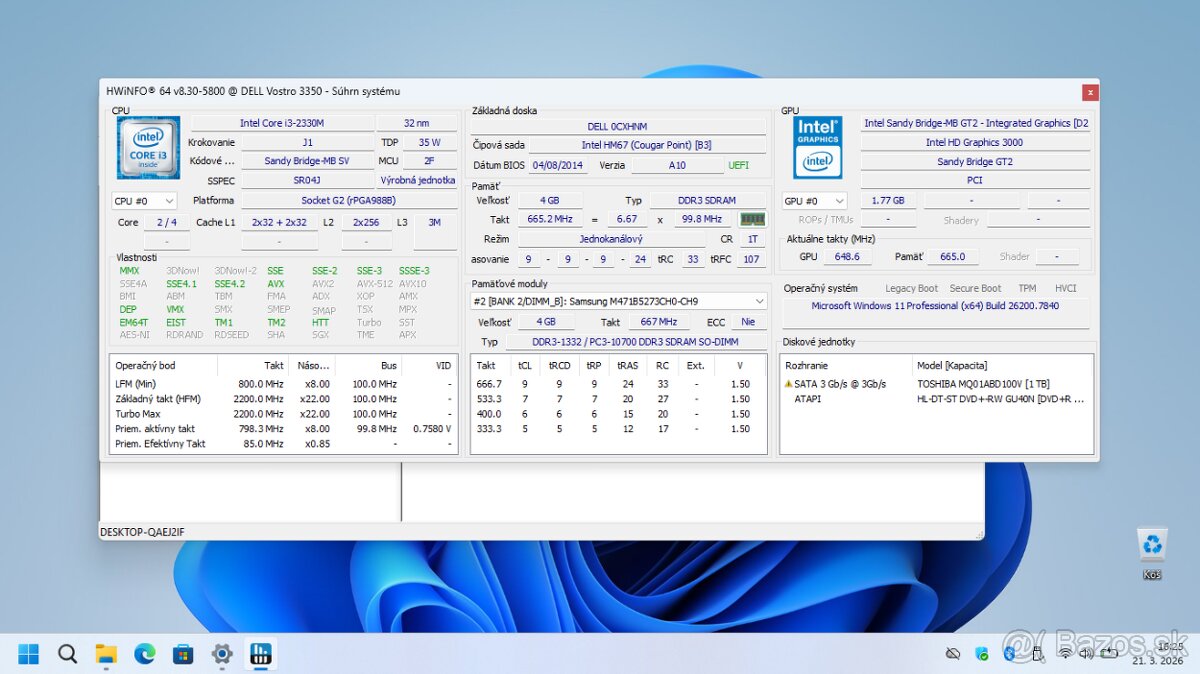
Task: Click the battery icon in the system tray
Action: pyautogui.click(x=1109, y=653)
